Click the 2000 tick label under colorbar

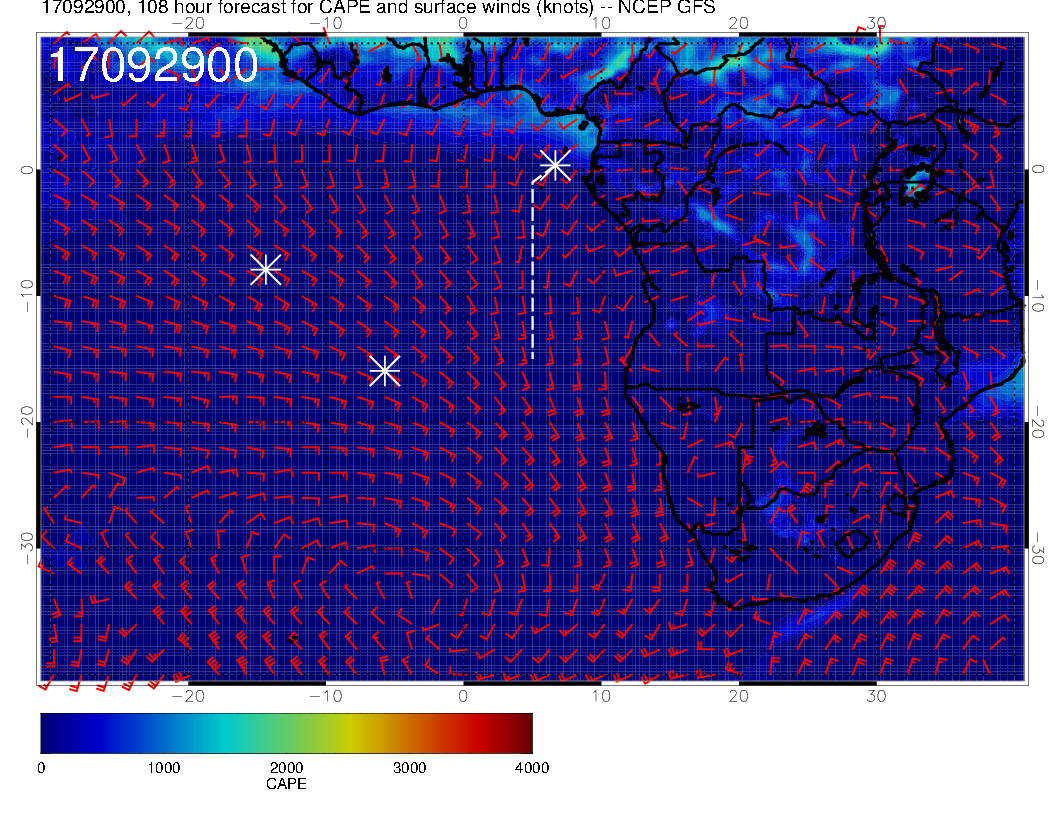point(286,768)
